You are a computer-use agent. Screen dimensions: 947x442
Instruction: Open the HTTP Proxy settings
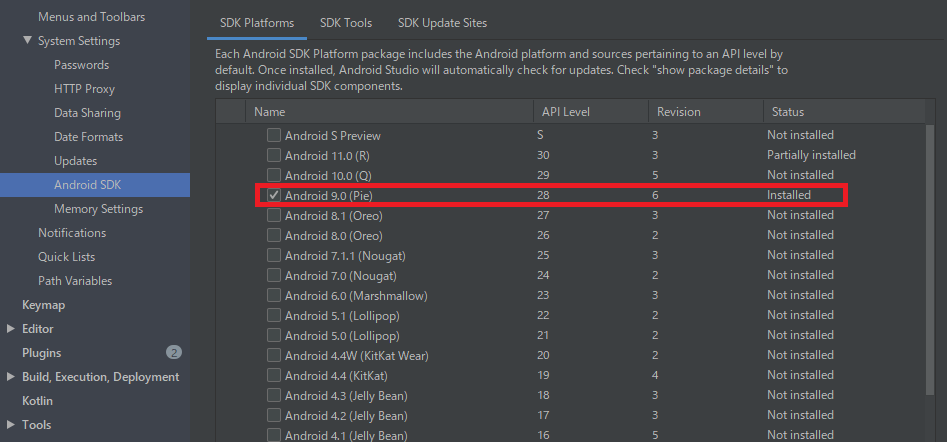[x=84, y=89]
